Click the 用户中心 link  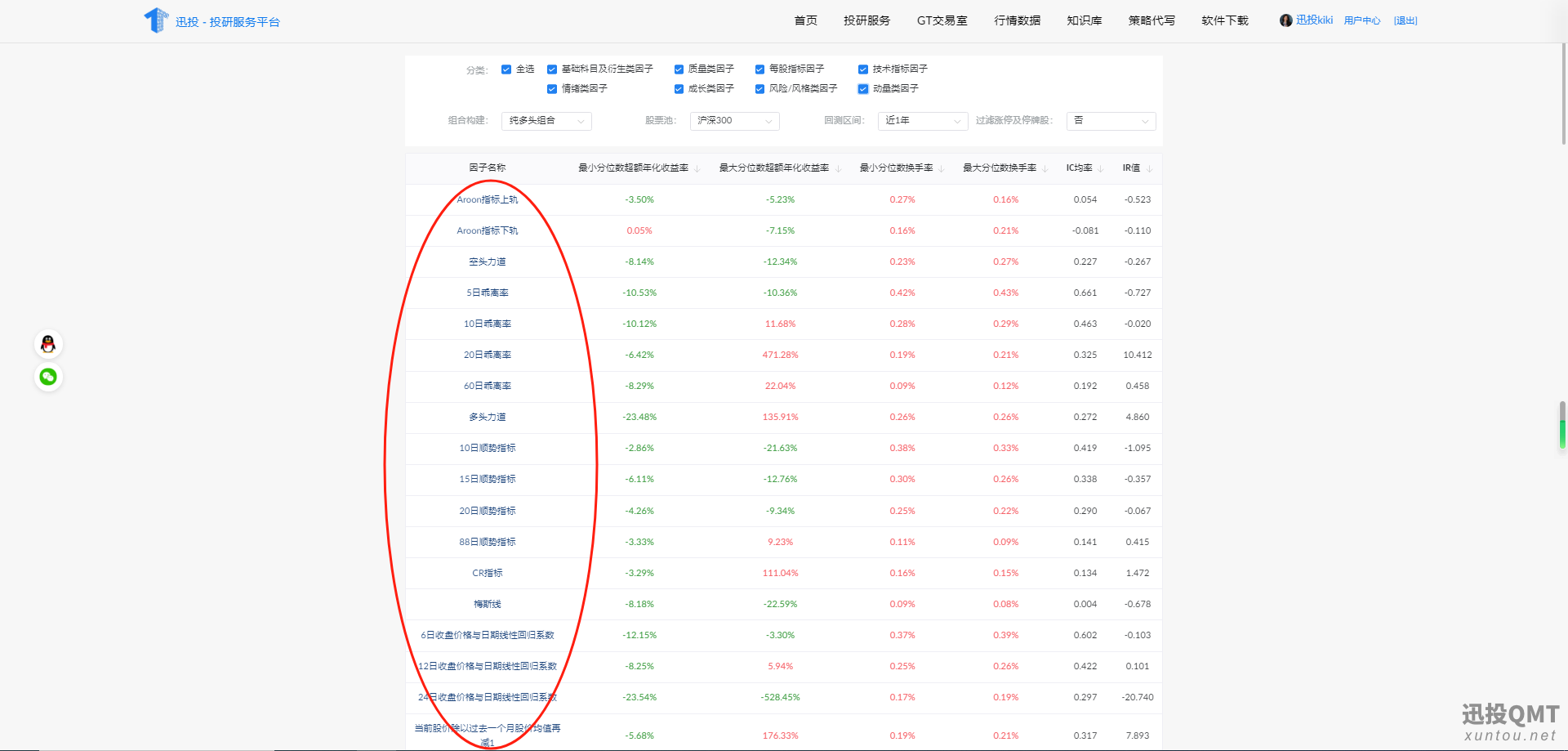(x=1361, y=20)
